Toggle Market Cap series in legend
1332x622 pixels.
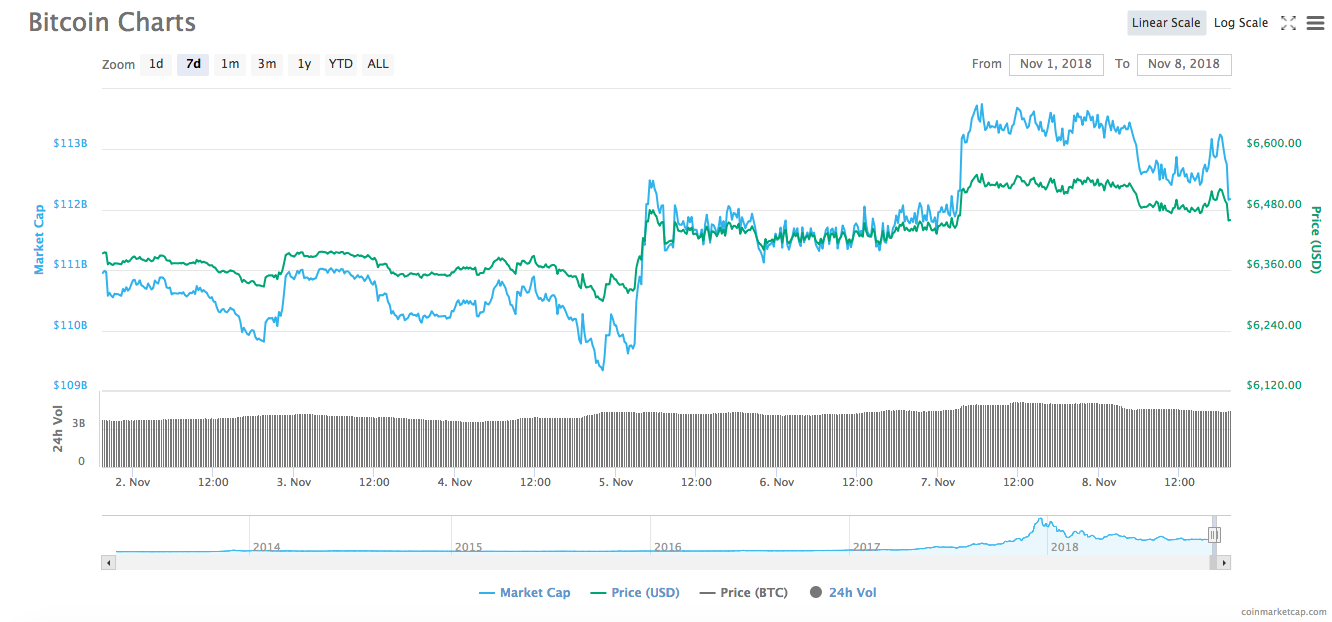coord(525,593)
